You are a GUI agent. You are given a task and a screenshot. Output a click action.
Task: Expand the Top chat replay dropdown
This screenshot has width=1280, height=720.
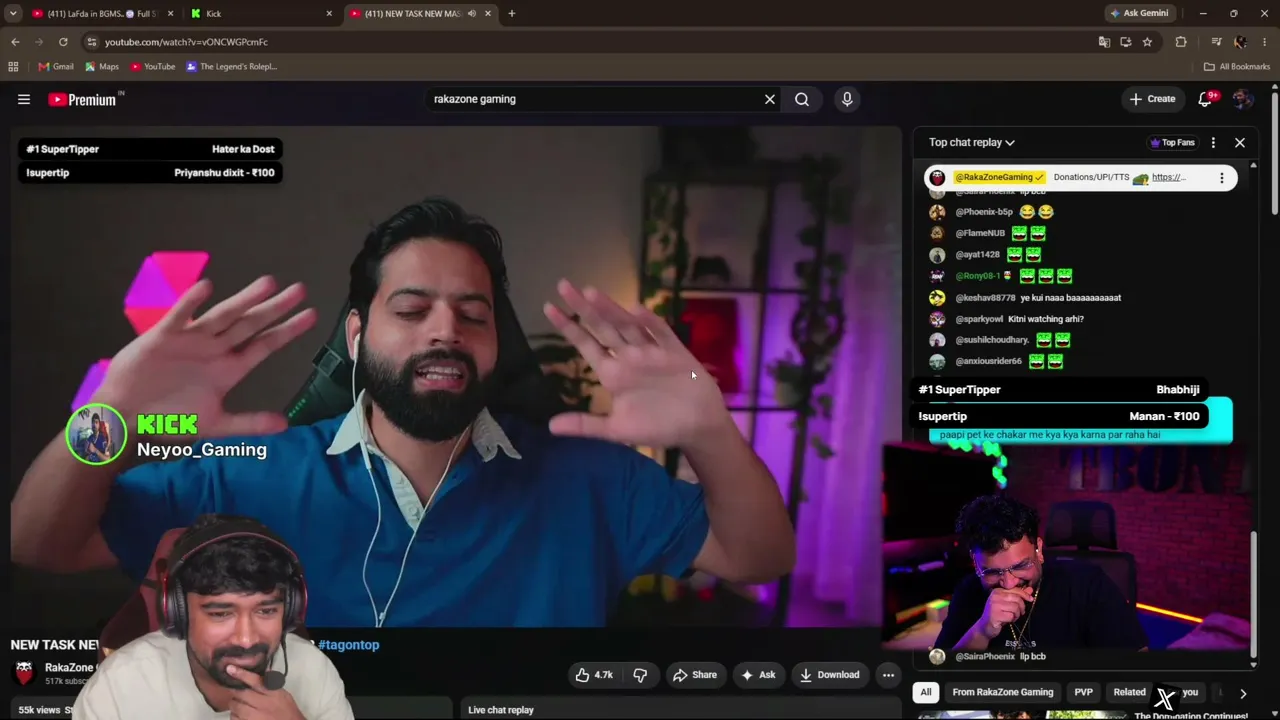971,143
